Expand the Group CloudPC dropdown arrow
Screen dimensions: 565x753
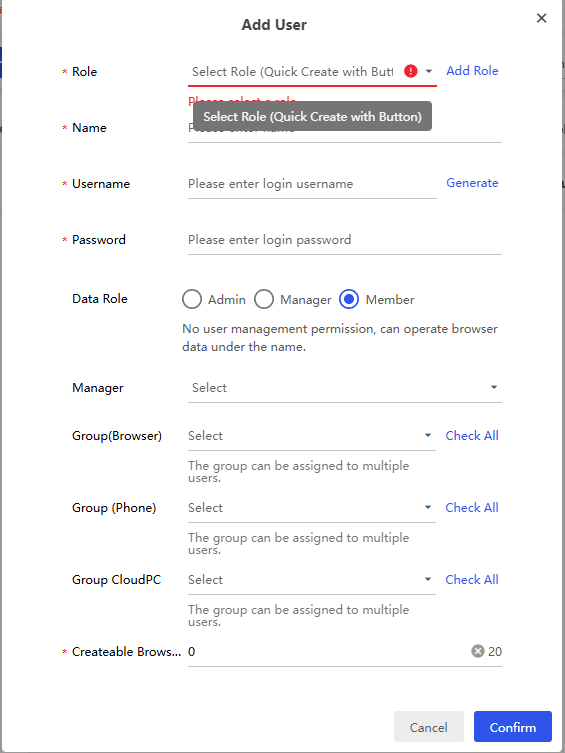click(428, 580)
